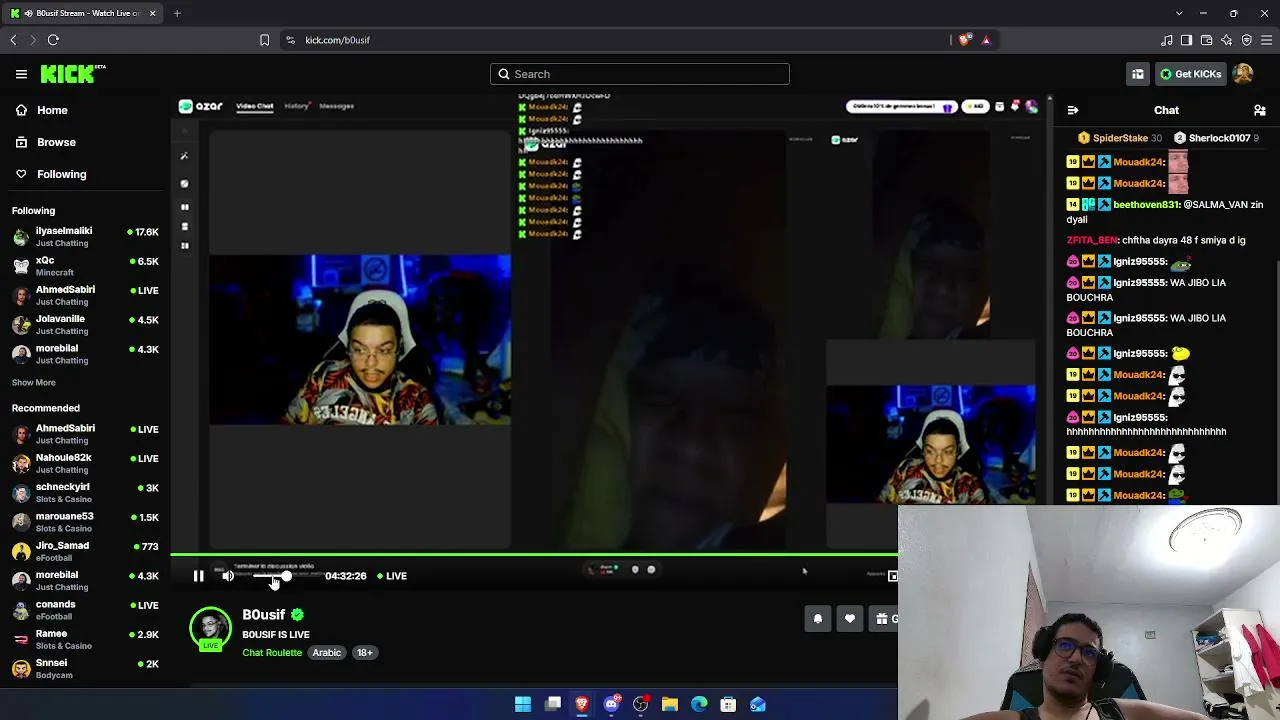Focus the Kick search field
Image resolution: width=1280 pixels, height=720 pixels.
pyautogui.click(x=640, y=74)
